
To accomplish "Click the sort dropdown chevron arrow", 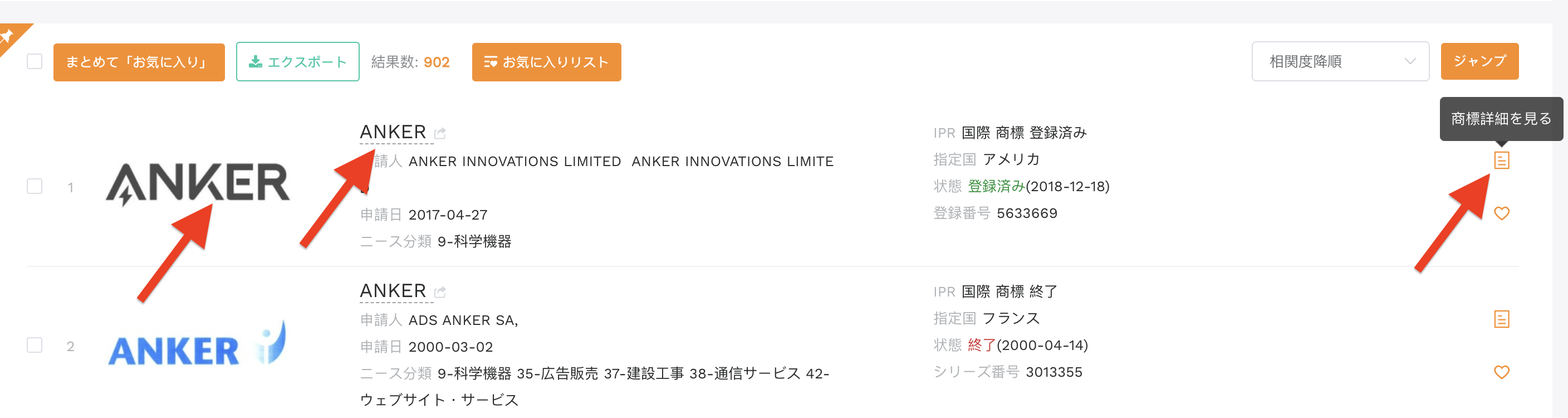I will click(x=1410, y=61).
